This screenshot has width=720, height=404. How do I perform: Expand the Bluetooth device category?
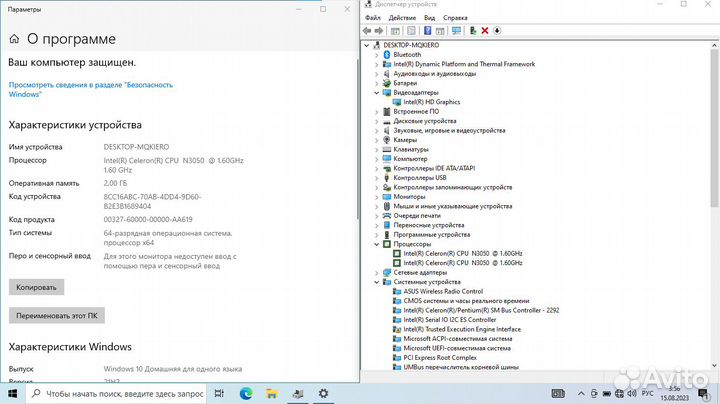[377, 55]
